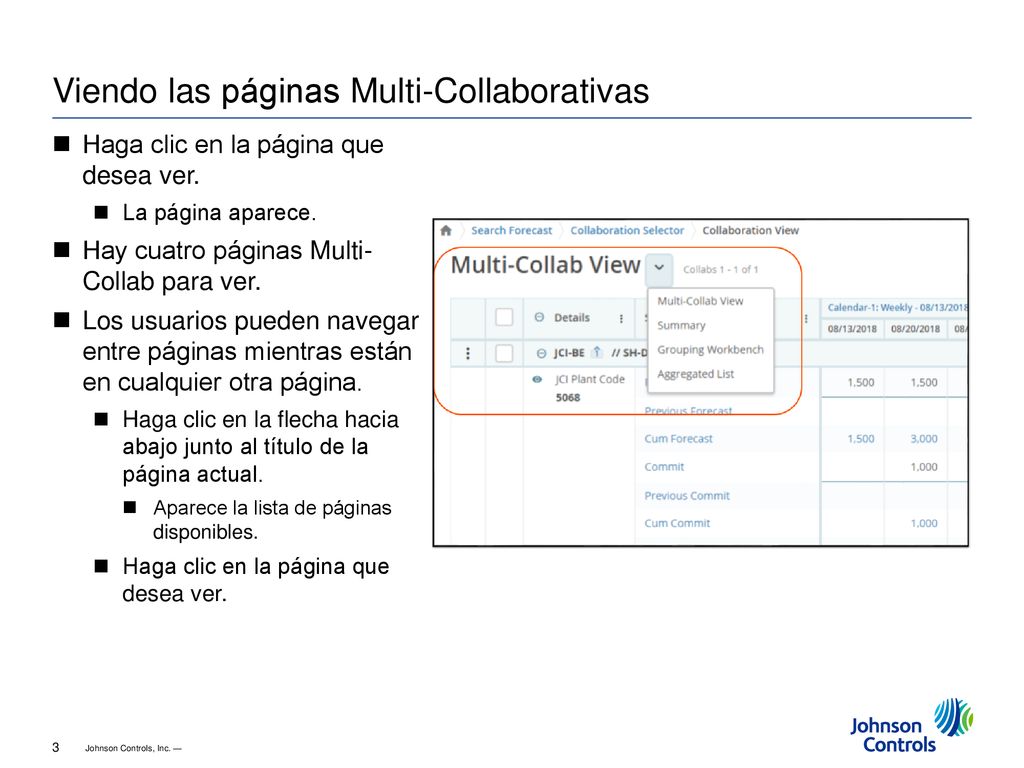Open the Calendar-1: Weekly header link

click(x=897, y=307)
